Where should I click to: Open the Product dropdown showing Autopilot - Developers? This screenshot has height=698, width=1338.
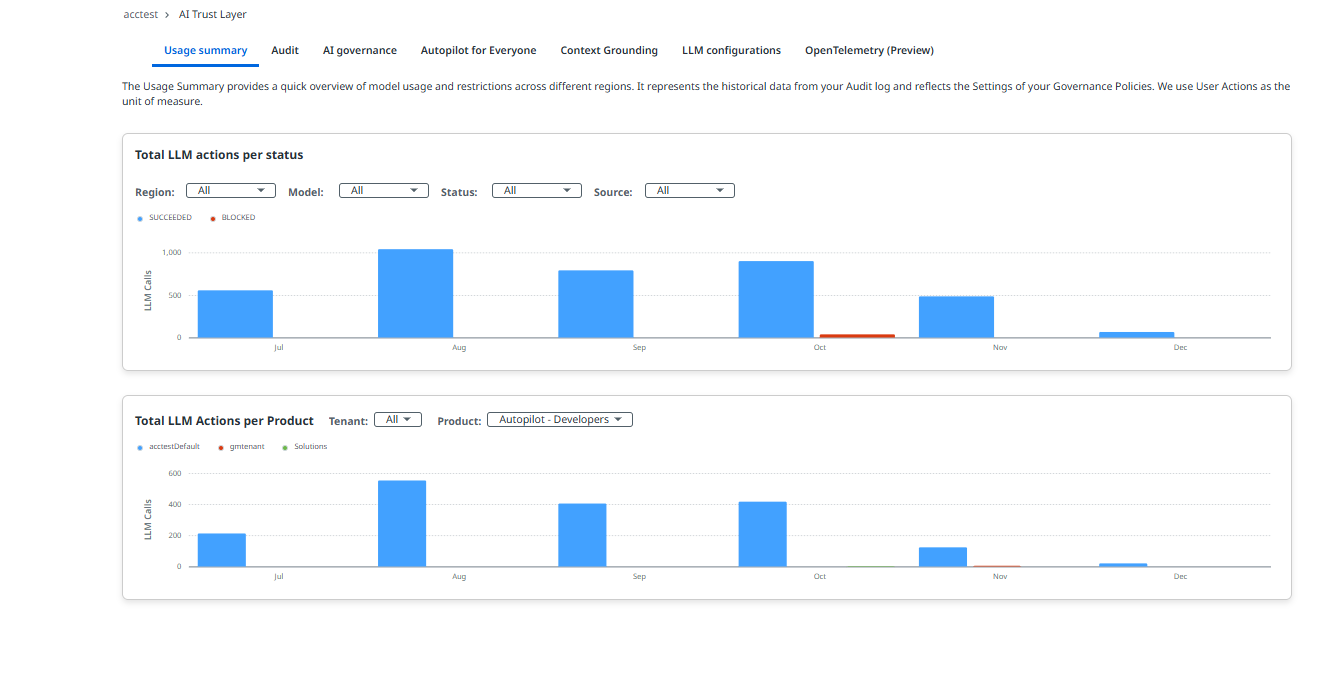(560, 420)
